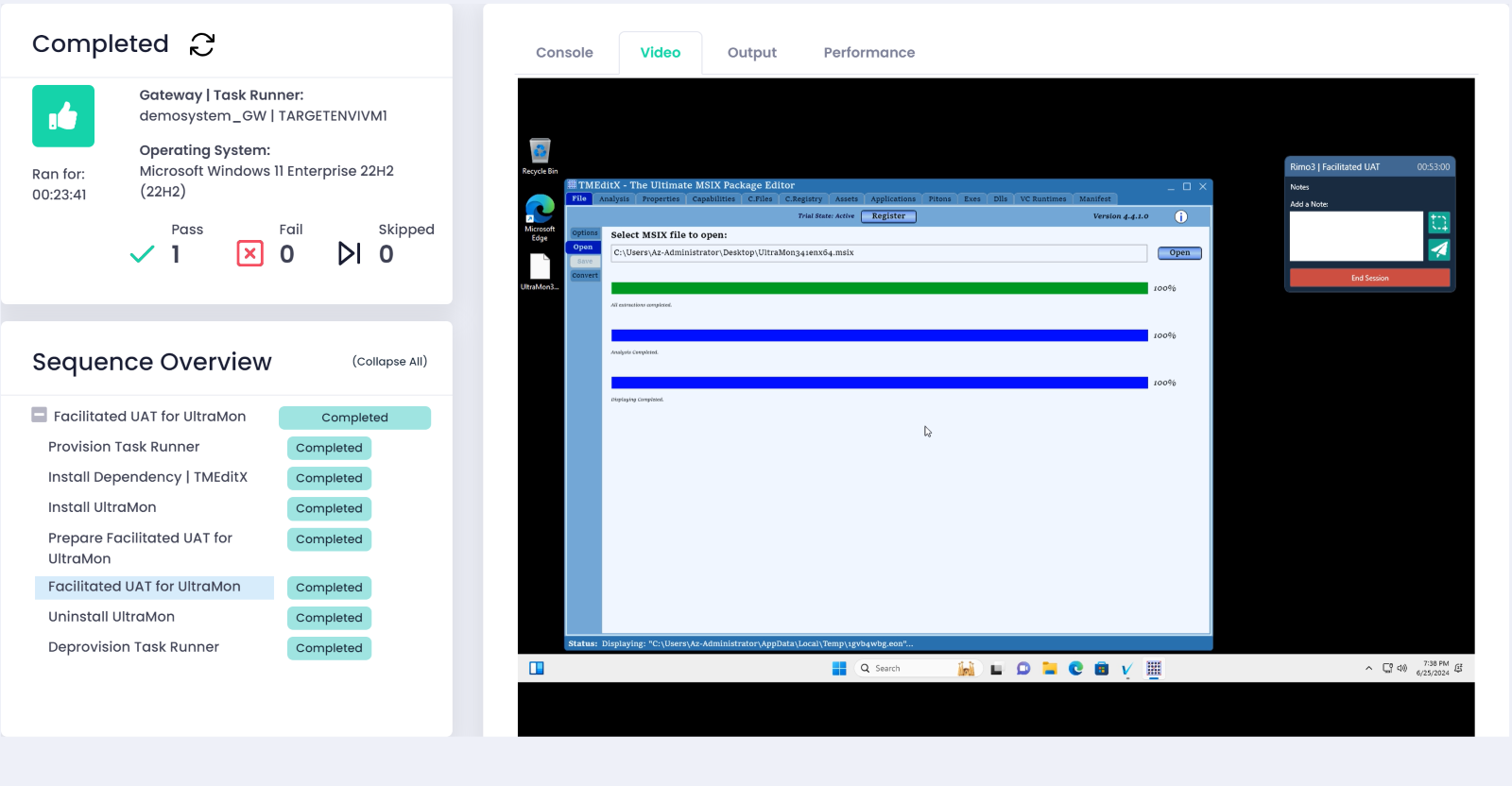1512x786 pixels.
Task: Open the Performance tab
Action: 868,53
